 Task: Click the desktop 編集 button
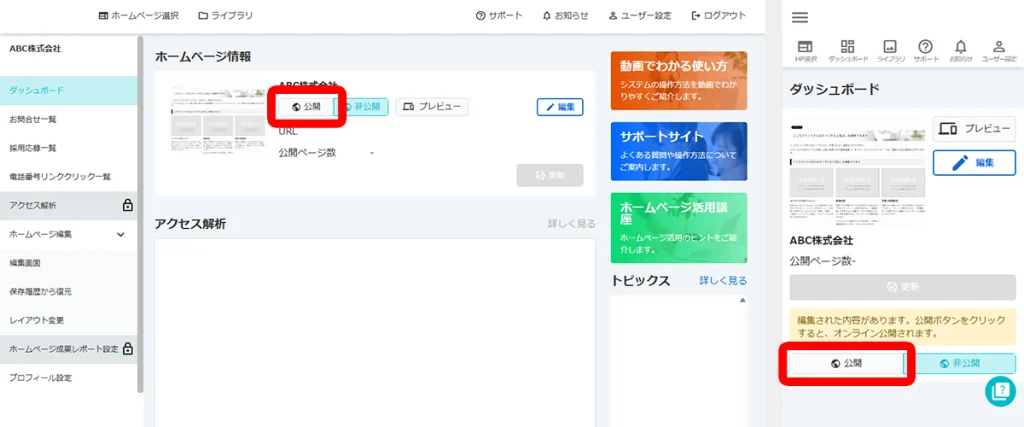pos(559,107)
